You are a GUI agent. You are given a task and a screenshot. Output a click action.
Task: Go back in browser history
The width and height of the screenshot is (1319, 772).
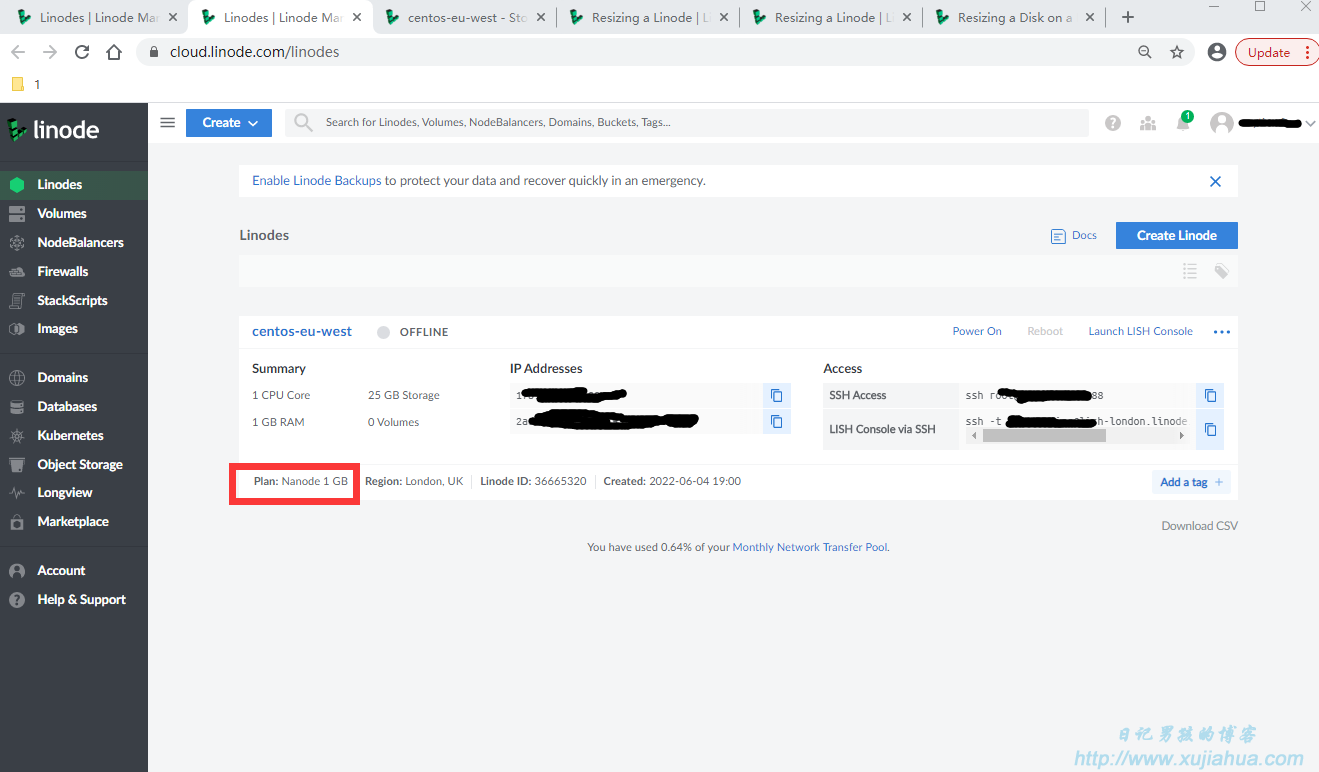click(18, 52)
